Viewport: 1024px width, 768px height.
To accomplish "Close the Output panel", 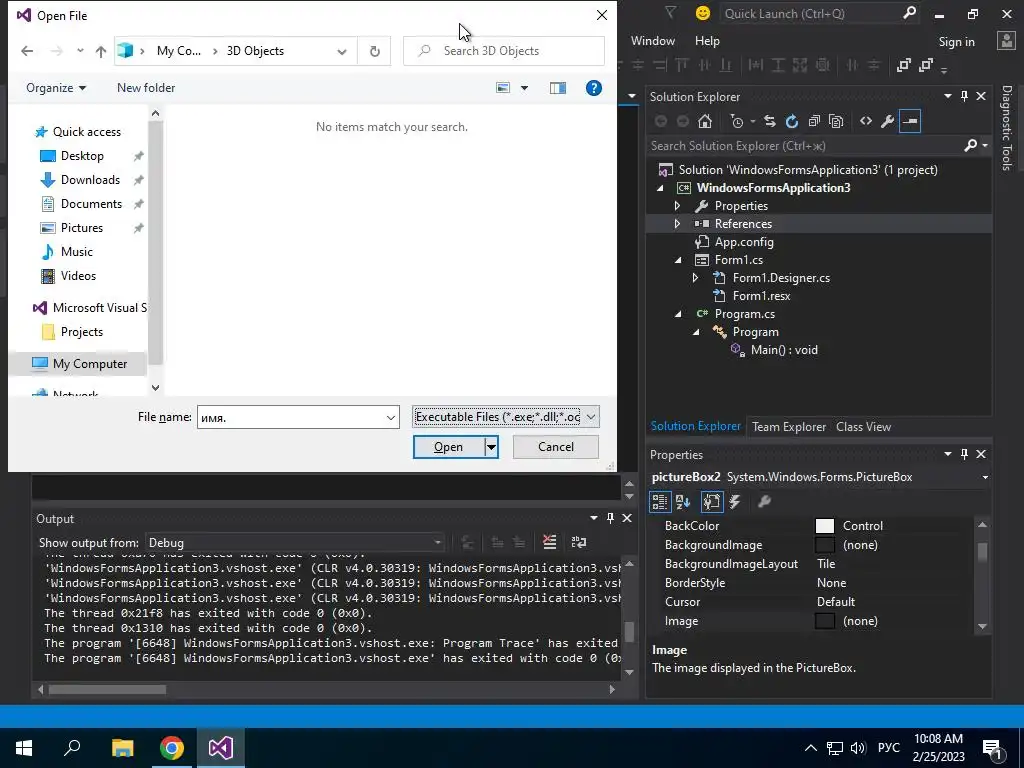I will point(627,518).
